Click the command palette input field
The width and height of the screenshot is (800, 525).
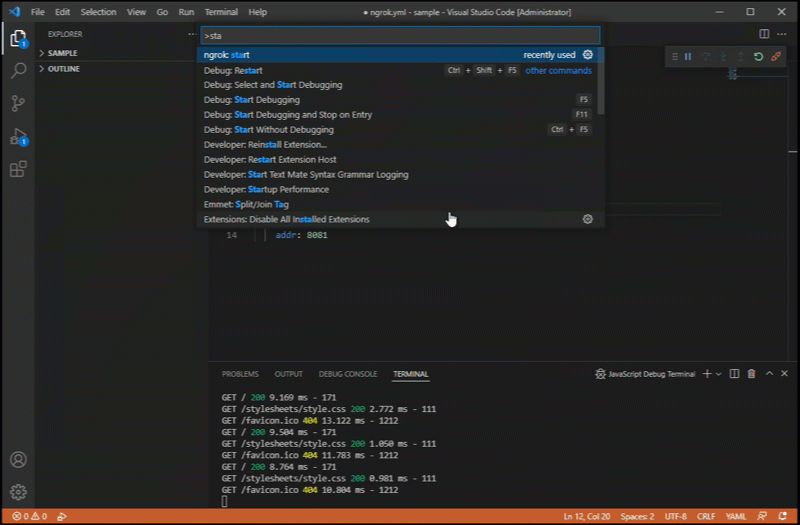pos(400,35)
